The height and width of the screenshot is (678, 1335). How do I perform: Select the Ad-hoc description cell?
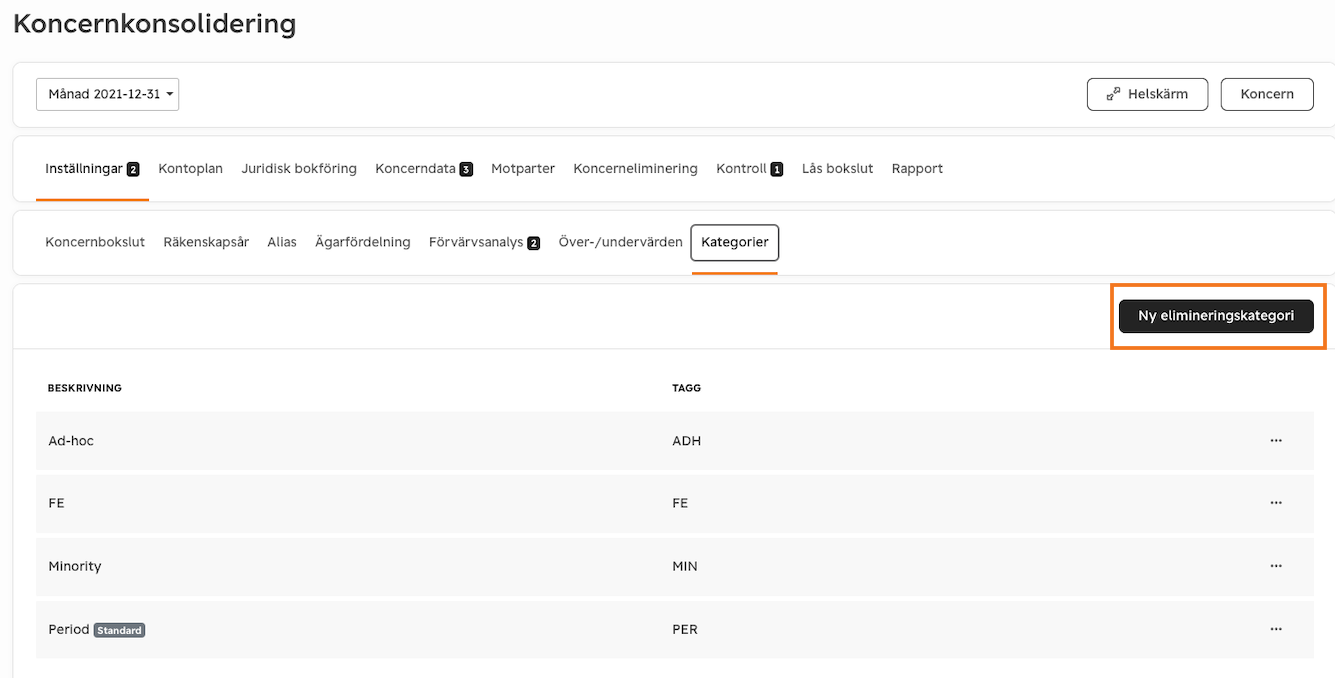coord(71,440)
